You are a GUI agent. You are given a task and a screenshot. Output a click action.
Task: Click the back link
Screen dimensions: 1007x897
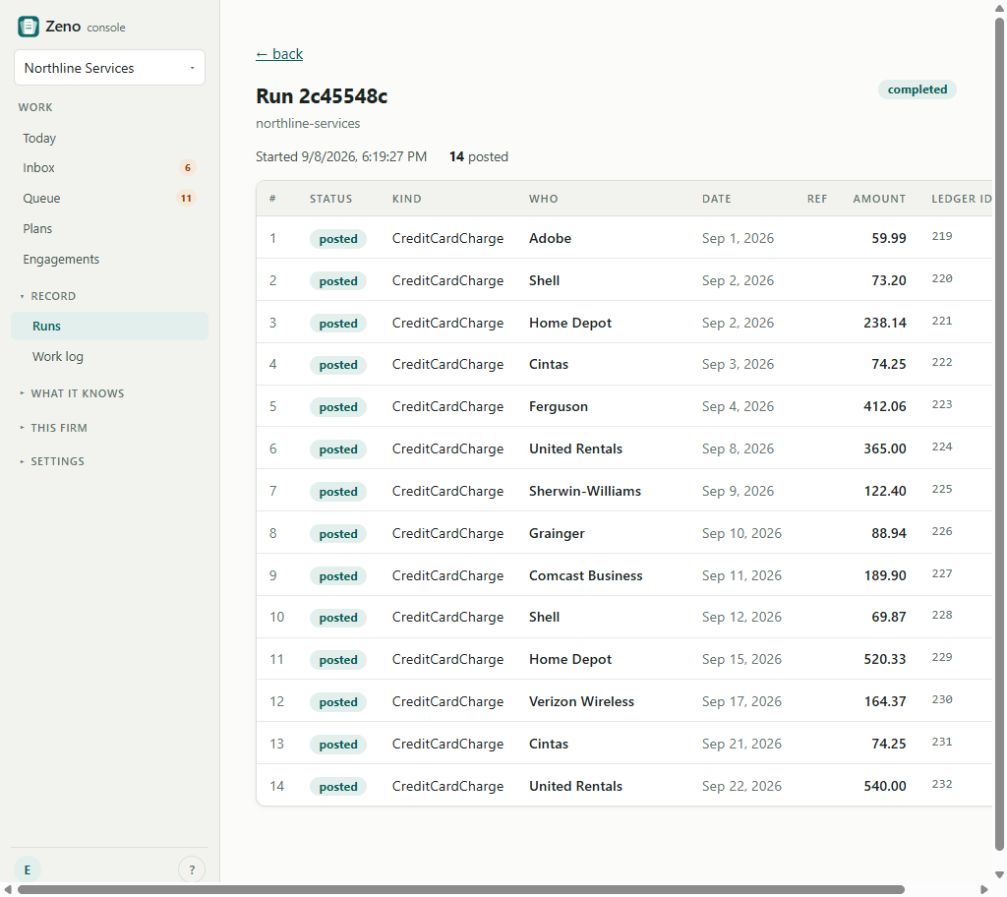(279, 54)
